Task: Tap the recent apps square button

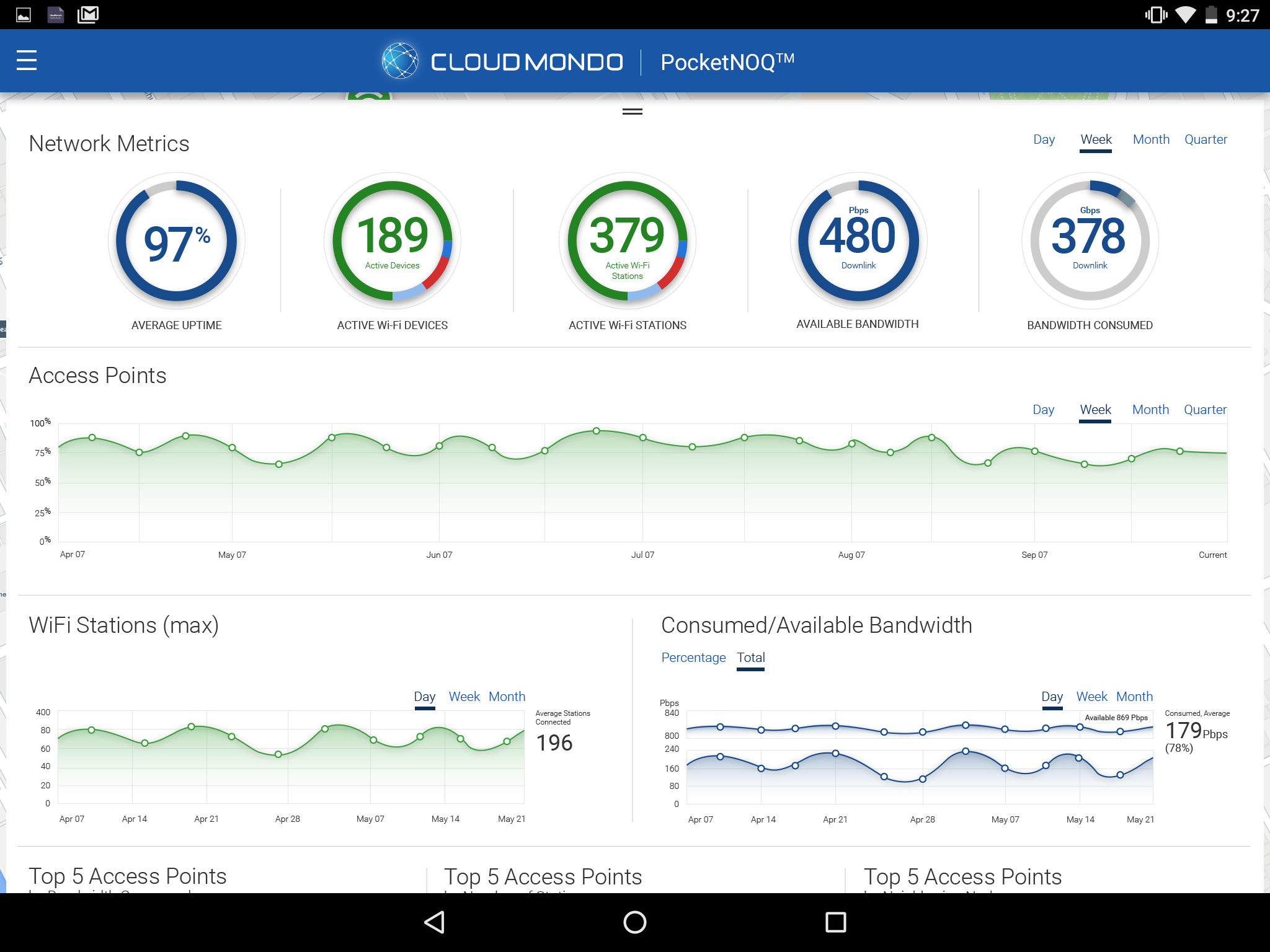Action: tap(835, 922)
